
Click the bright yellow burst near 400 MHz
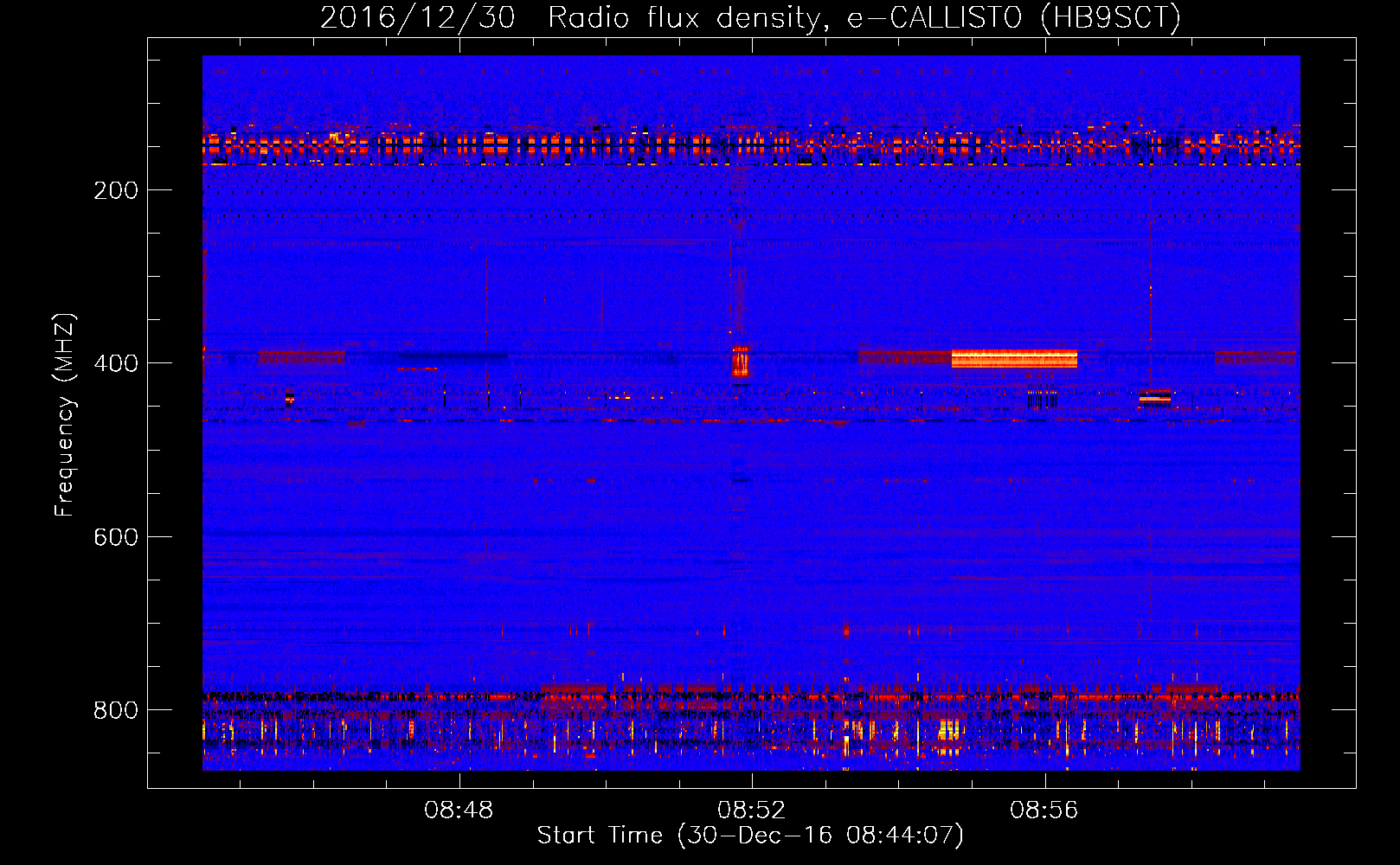[x=1014, y=359]
